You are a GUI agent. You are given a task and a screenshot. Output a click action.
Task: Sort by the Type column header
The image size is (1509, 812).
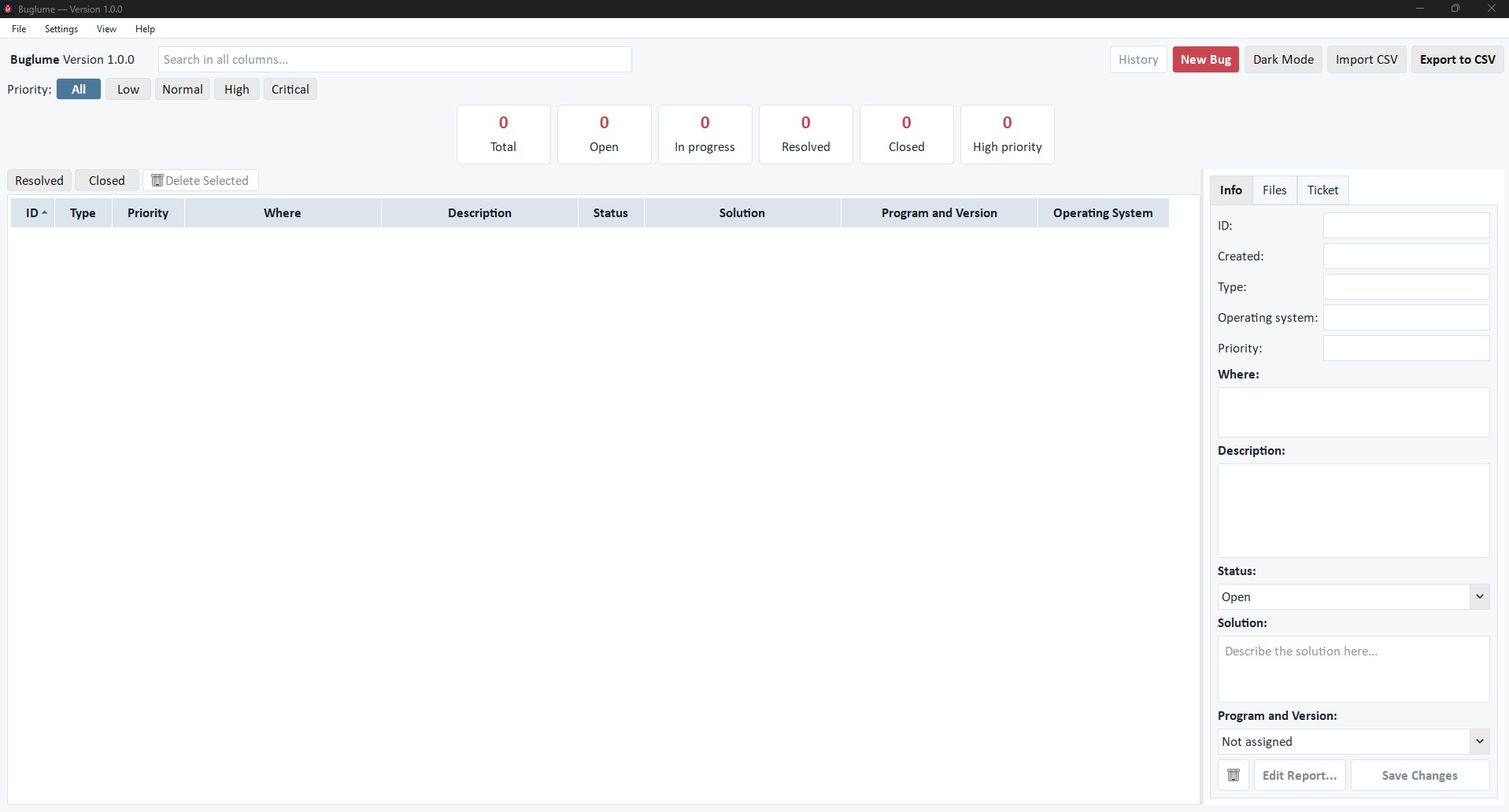point(83,213)
